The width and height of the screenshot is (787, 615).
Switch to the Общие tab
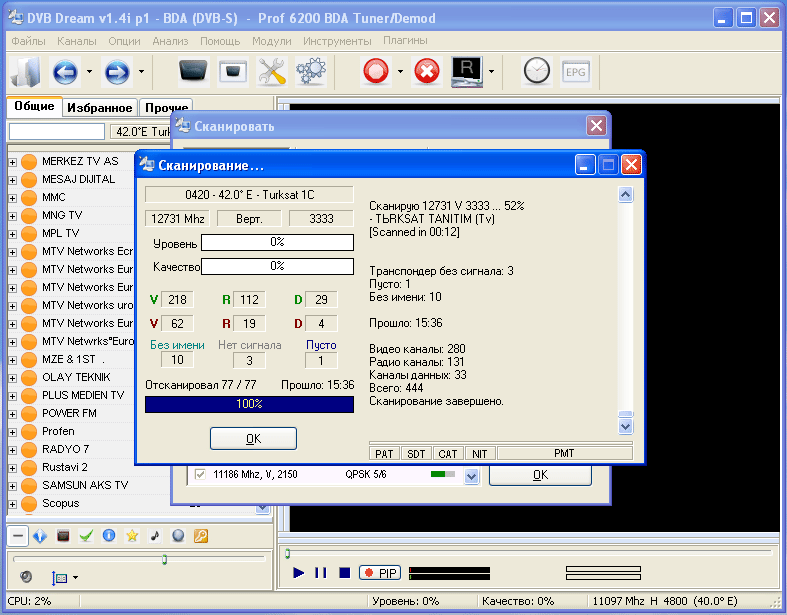[34, 106]
